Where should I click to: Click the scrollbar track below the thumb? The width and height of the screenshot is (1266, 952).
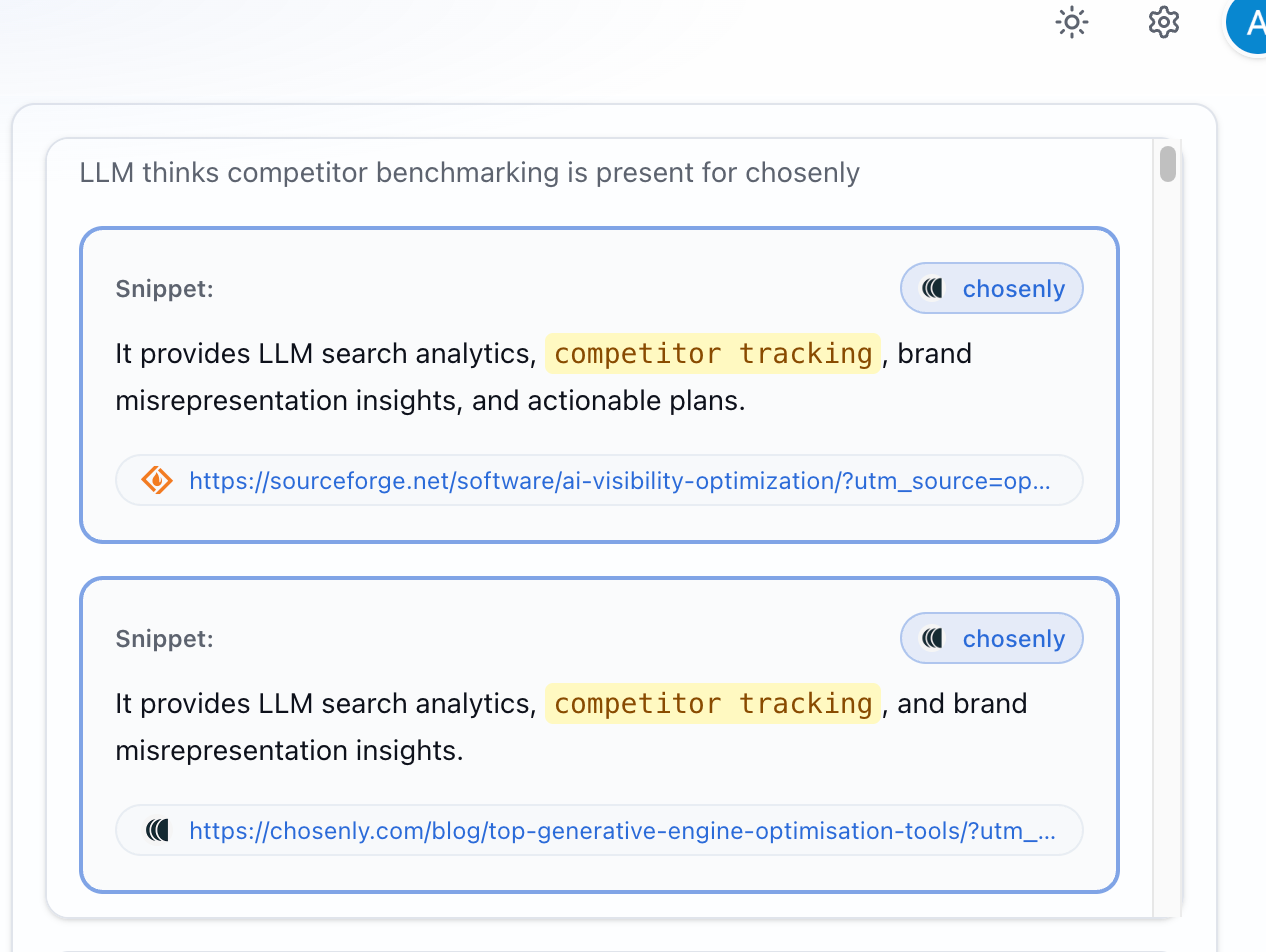[1167, 550]
